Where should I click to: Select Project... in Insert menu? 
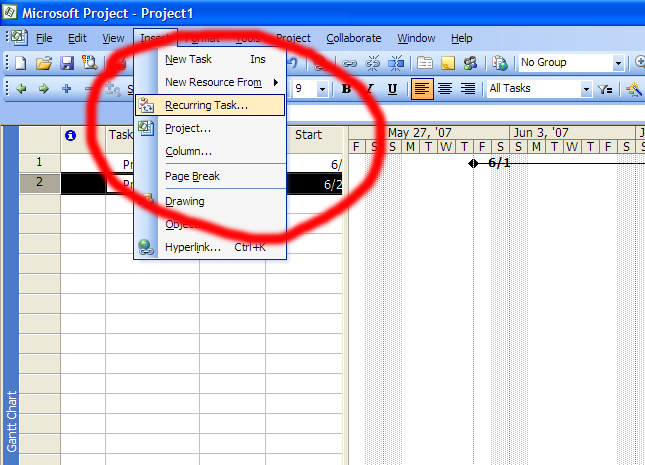click(210, 128)
